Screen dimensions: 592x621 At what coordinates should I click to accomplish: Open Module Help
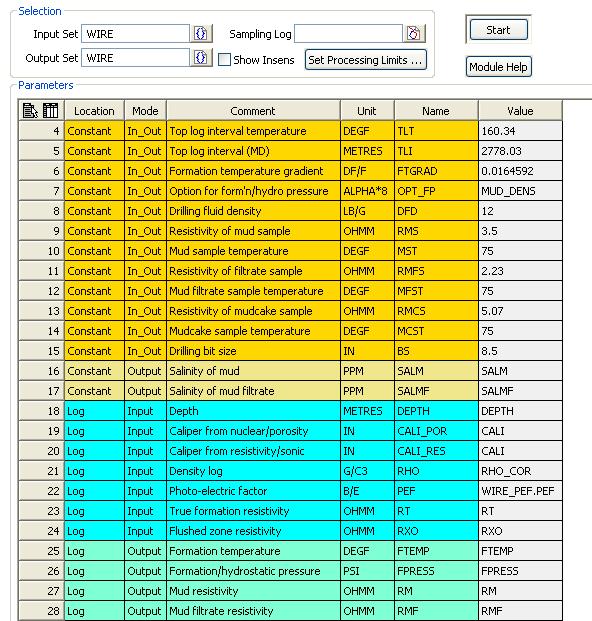coord(499,67)
